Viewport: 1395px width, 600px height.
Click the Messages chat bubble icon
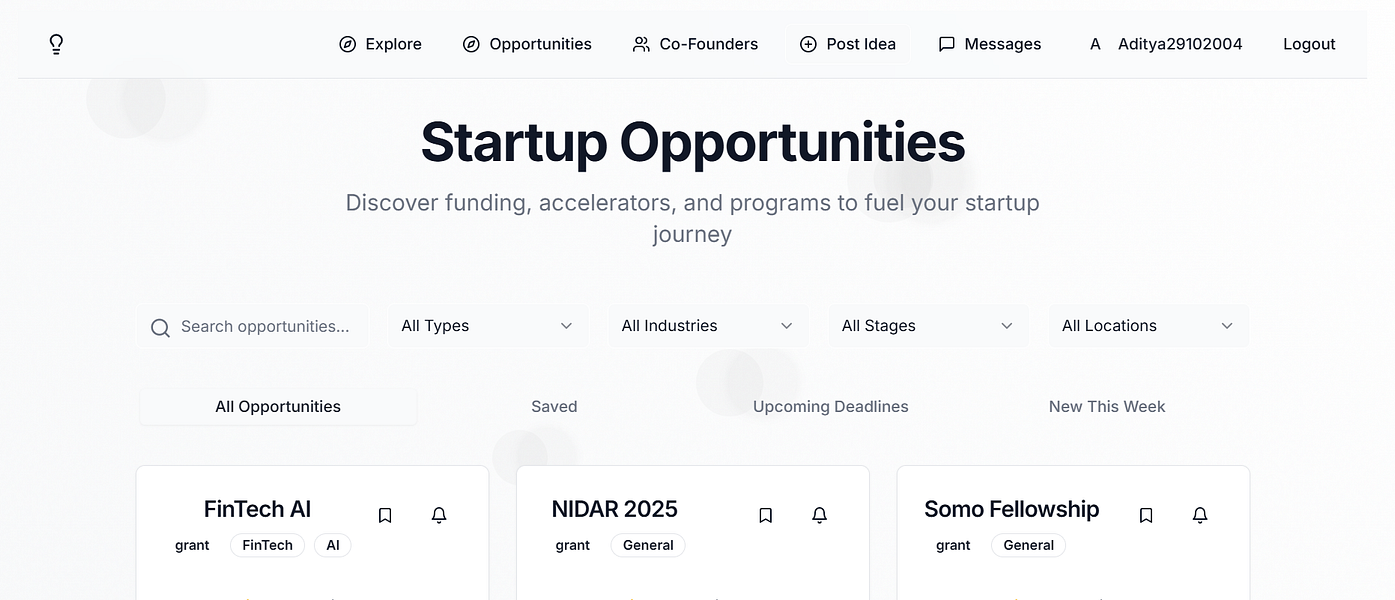pyautogui.click(x=946, y=44)
